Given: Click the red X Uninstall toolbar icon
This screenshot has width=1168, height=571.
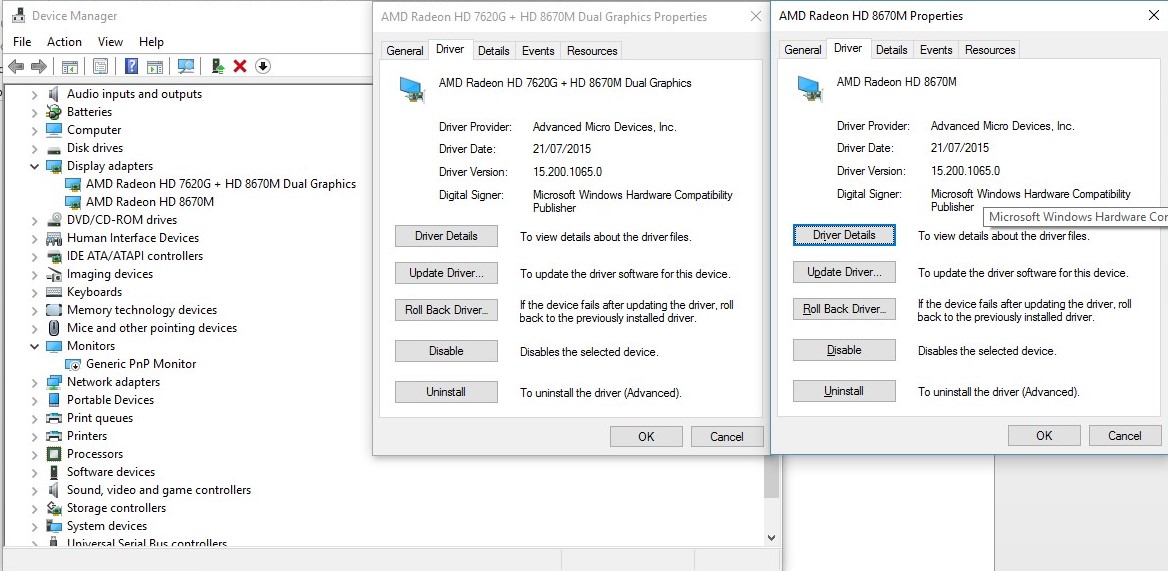Looking at the screenshot, I should [x=240, y=66].
